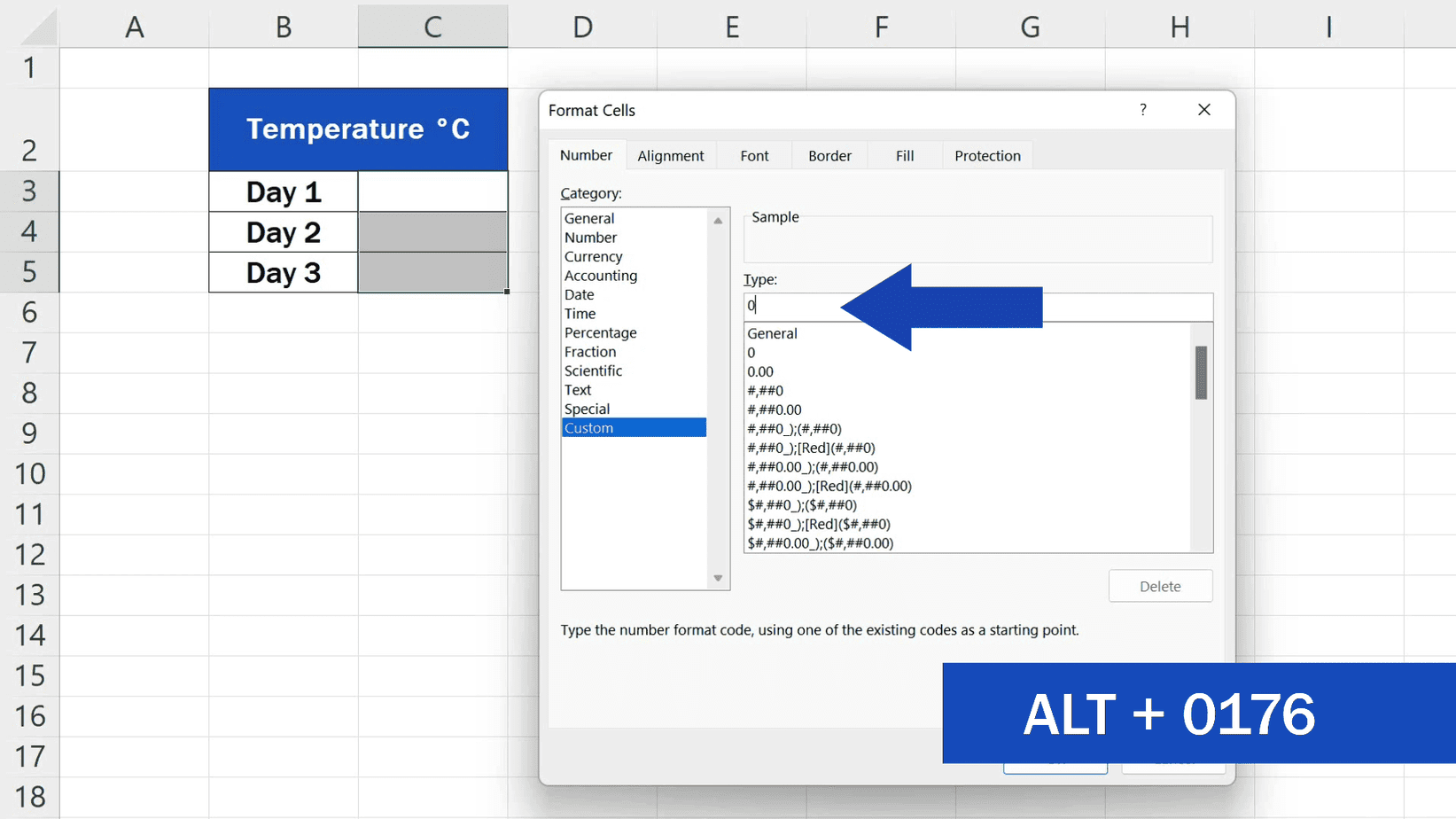
Task: Switch to the Font tab
Action: click(753, 155)
